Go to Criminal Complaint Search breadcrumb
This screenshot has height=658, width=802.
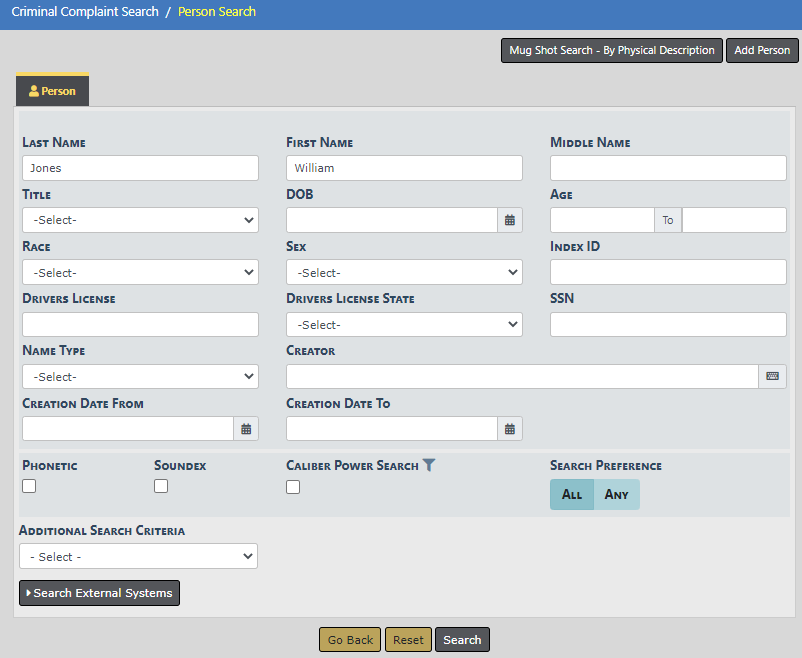click(x=85, y=12)
